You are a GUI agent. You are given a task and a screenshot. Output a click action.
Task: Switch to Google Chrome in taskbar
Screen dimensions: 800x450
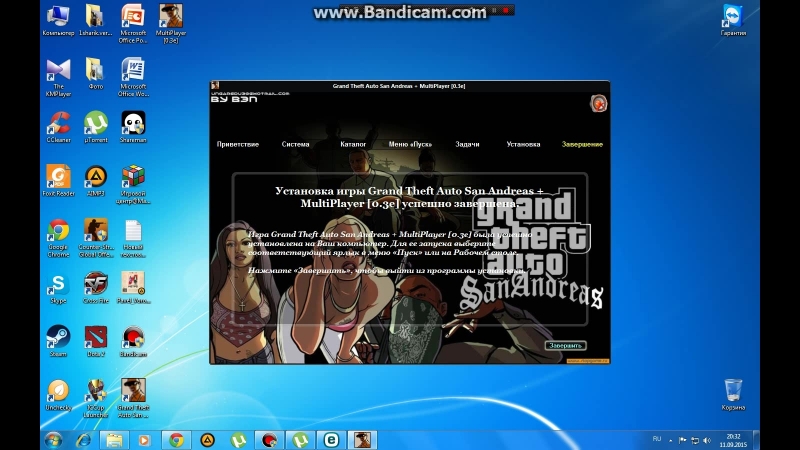click(176, 440)
